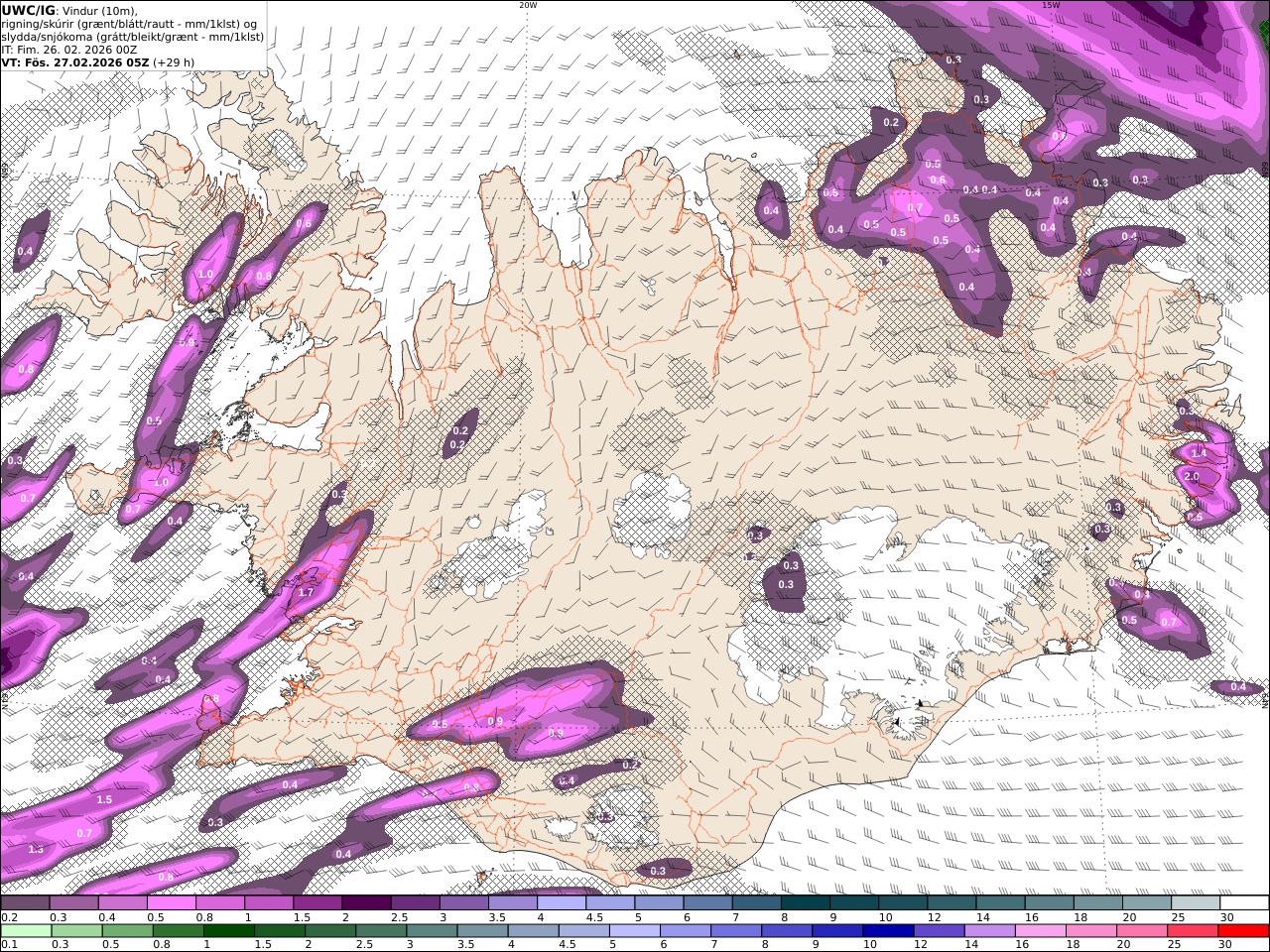The height and width of the screenshot is (952, 1270).
Task: Select the dark teal 8–9 snow legend swatch
Action: (x=806, y=902)
